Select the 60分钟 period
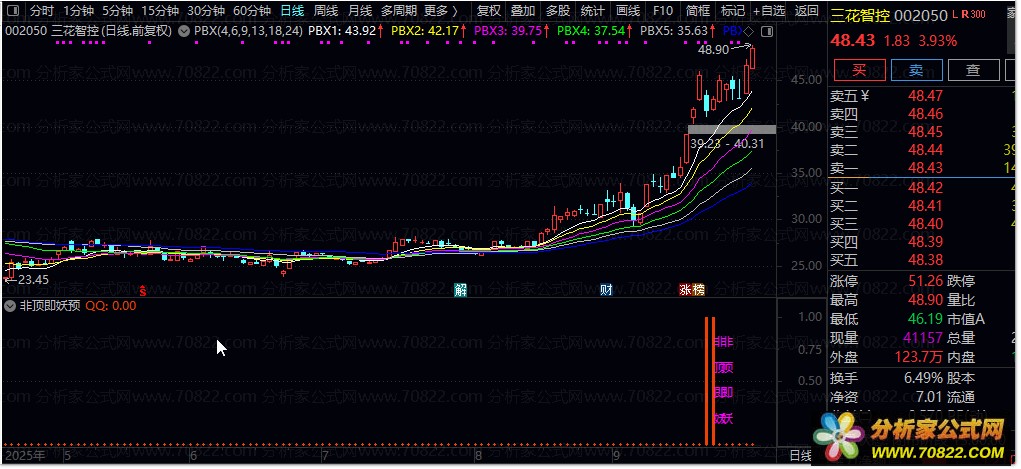 point(252,10)
